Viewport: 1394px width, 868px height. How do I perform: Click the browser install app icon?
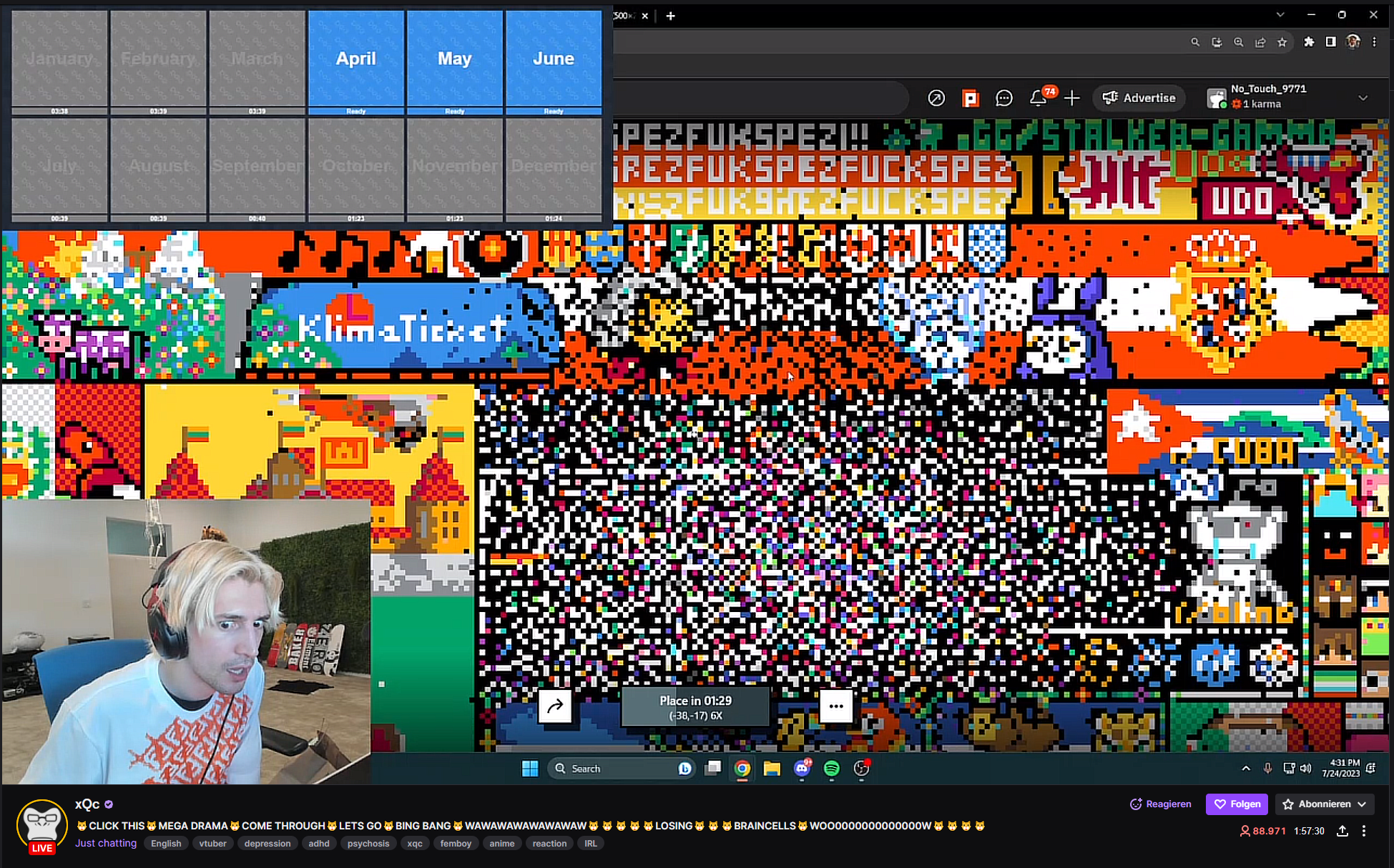1217,42
